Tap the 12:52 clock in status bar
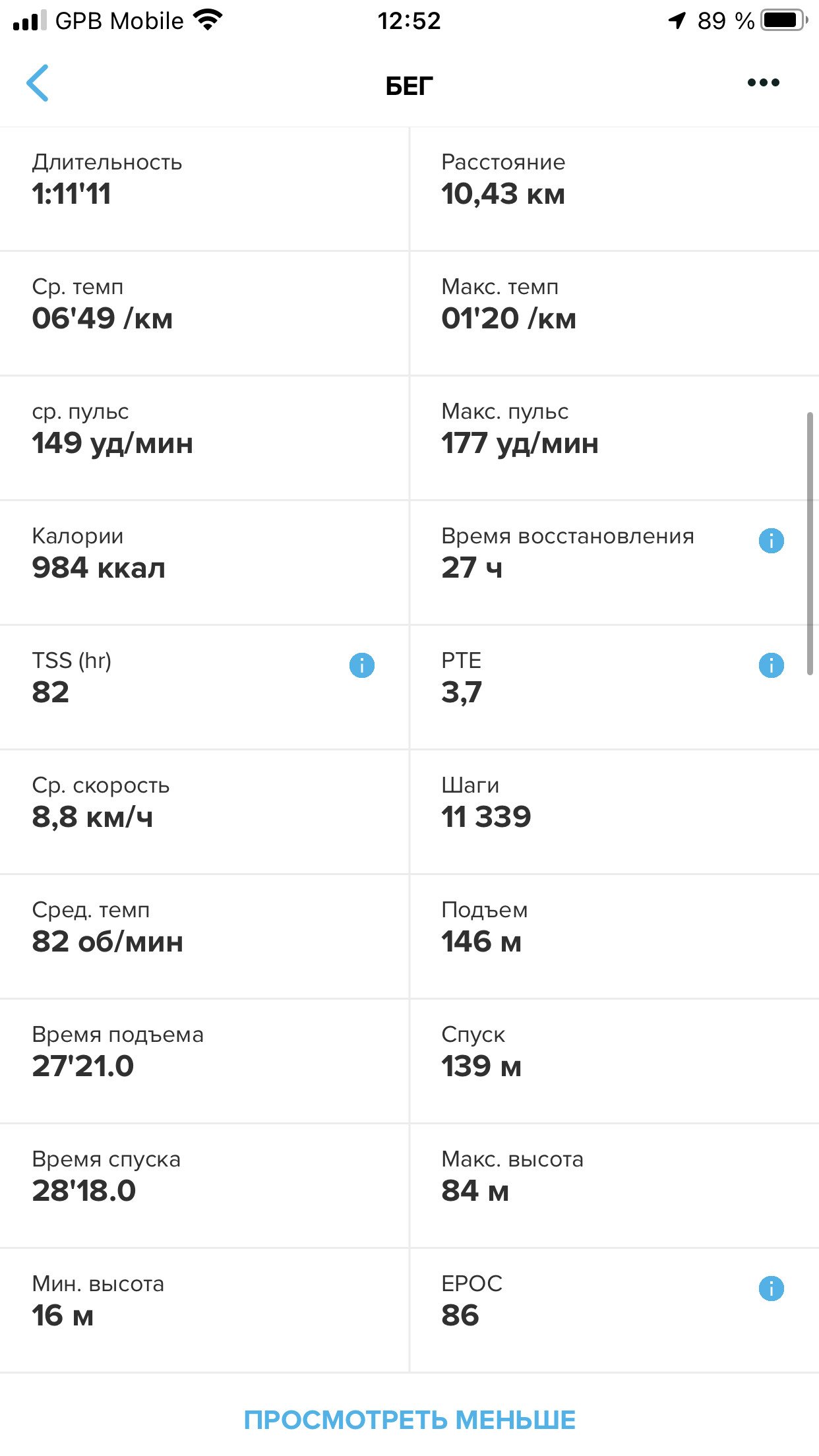 coord(409,21)
